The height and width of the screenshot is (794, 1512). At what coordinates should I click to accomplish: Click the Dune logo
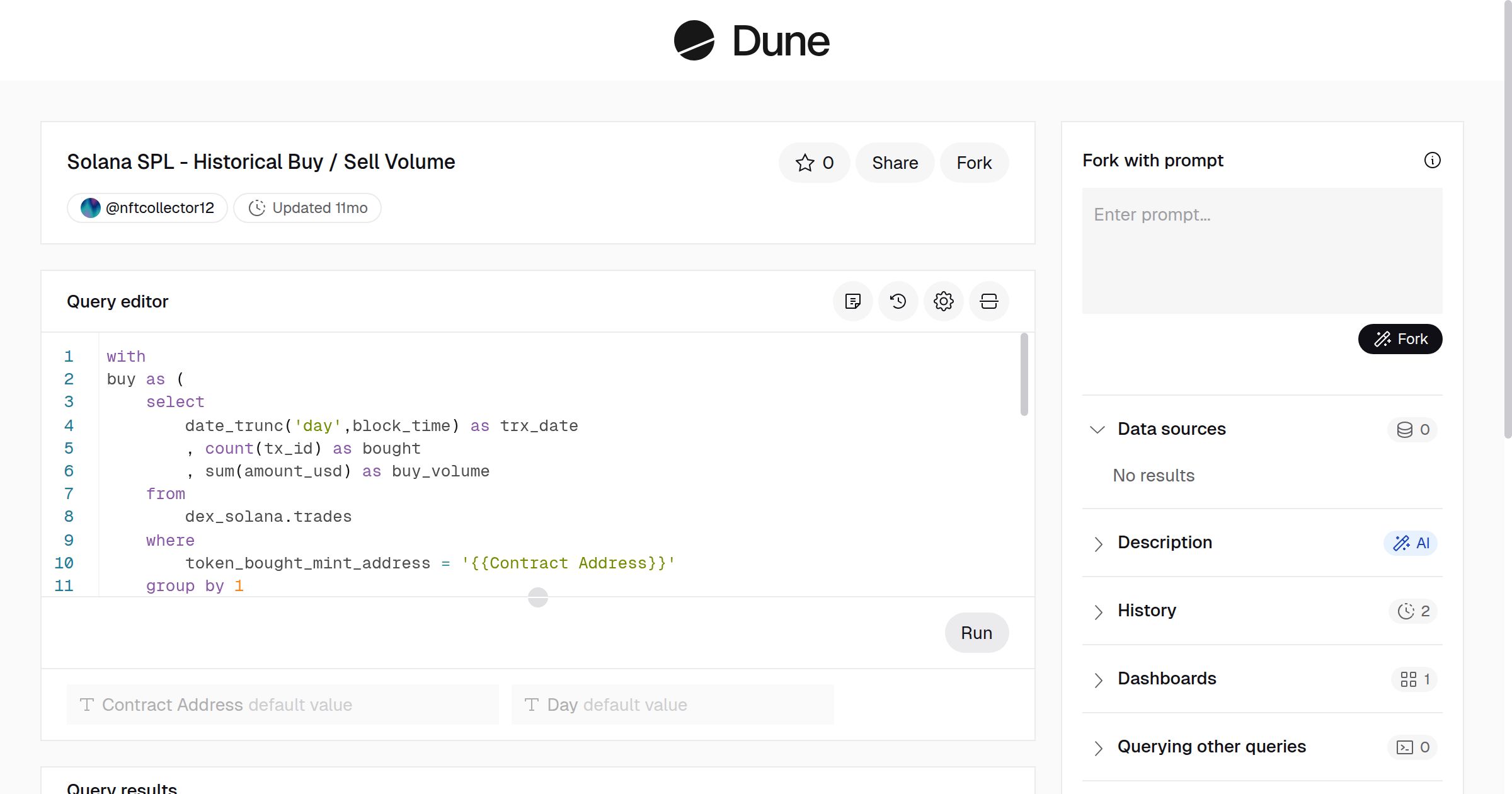pos(750,40)
